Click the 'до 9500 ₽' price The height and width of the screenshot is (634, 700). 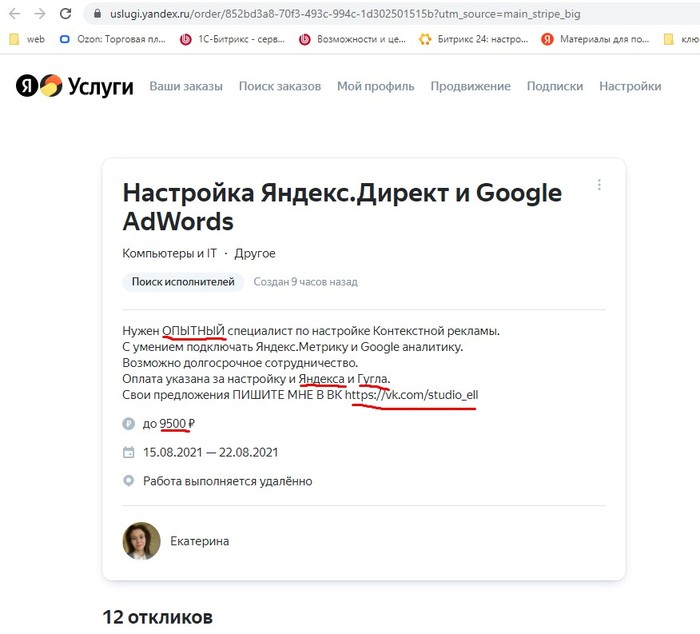(169, 423)
